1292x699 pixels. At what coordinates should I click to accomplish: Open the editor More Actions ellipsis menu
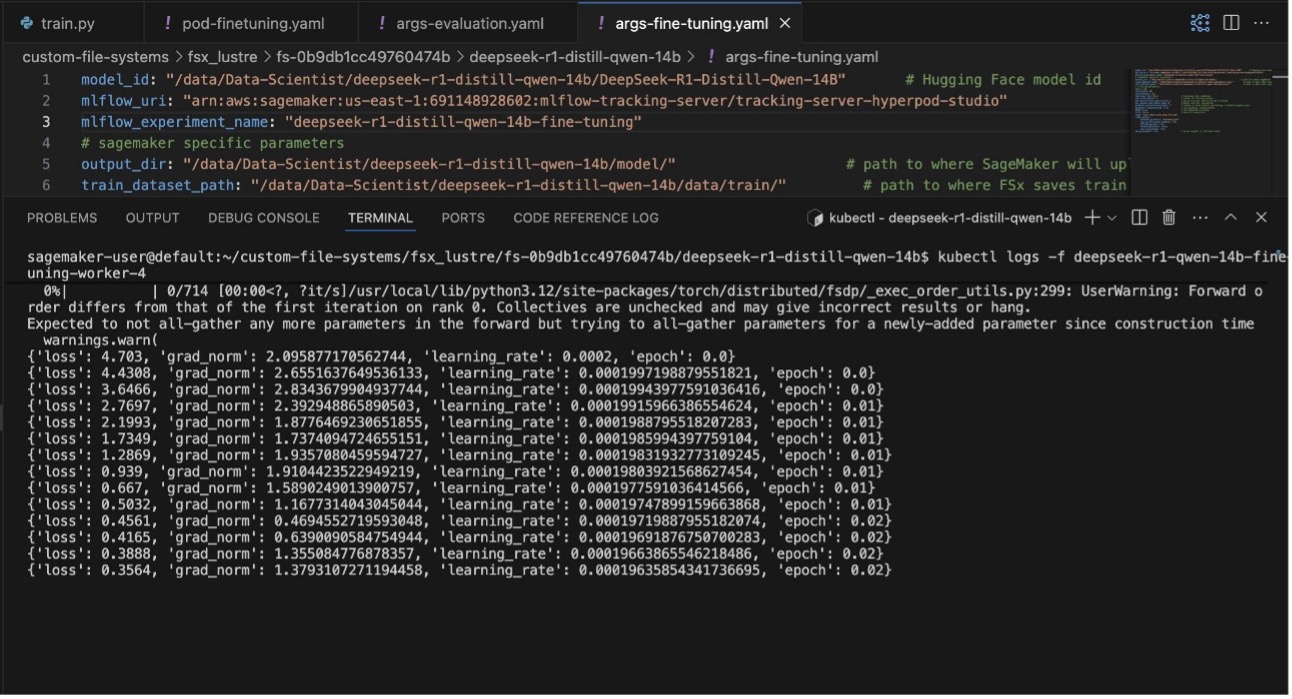pos(1262,22)
